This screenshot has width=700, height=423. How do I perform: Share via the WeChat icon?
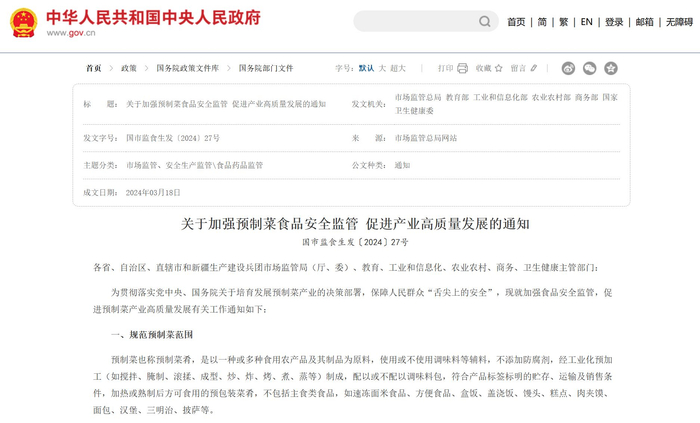pos(590,68)
